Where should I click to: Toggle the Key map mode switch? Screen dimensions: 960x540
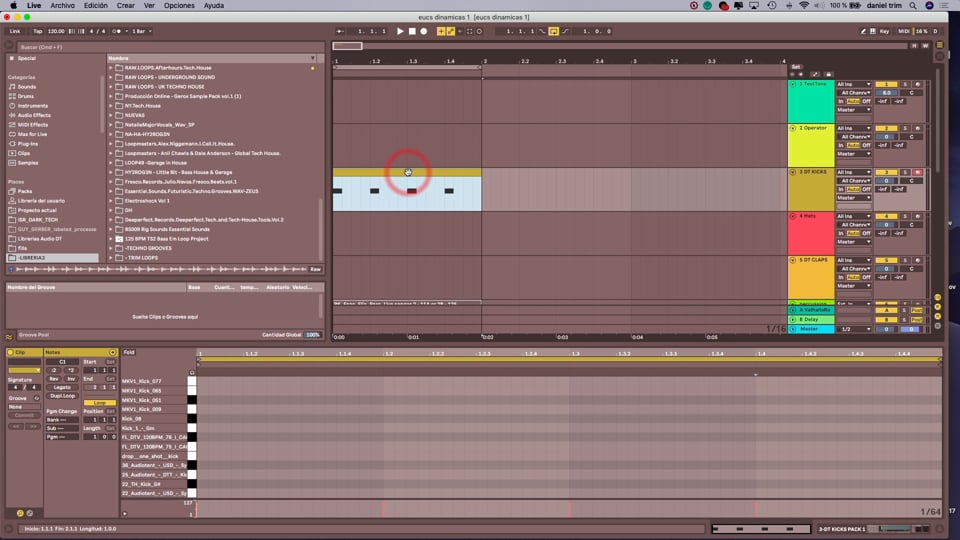click(884, 31)
